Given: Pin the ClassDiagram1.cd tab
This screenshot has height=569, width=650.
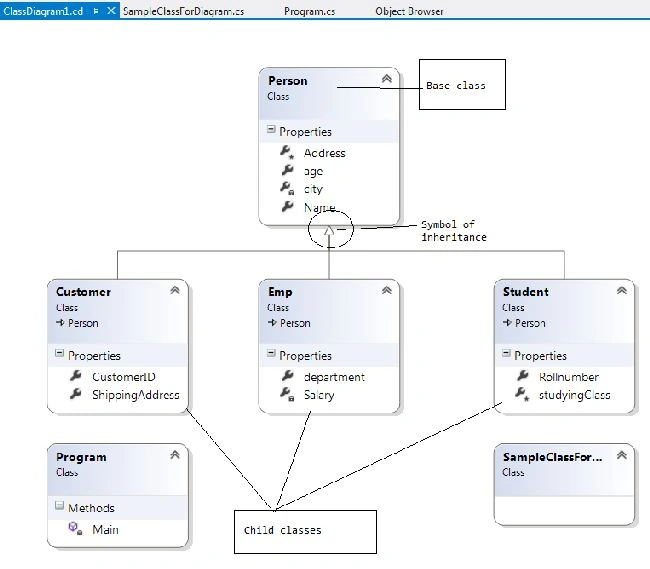Looking at the screenshot, I should (x=96, y=11).
